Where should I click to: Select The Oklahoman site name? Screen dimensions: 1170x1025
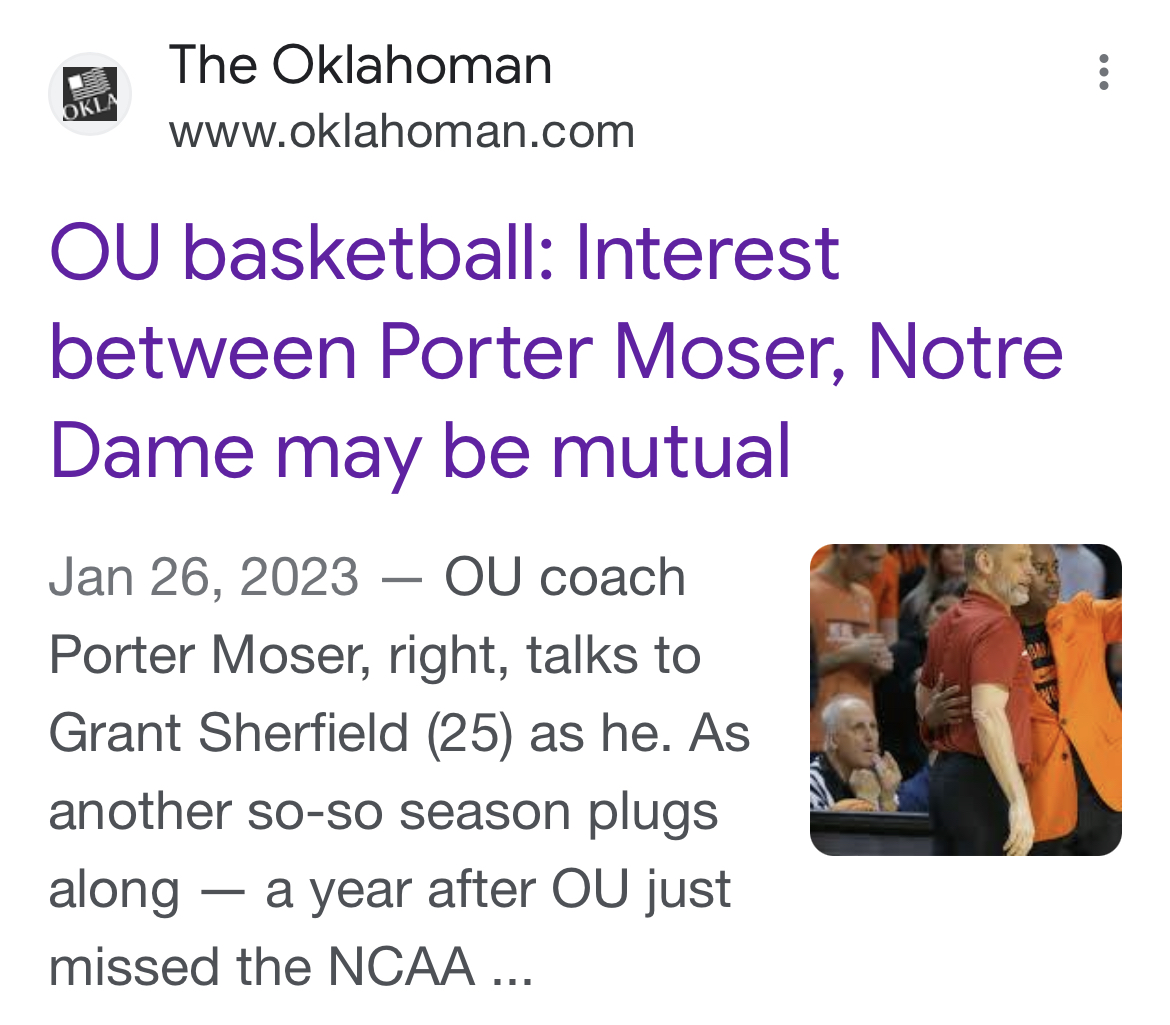click(360, 66)
